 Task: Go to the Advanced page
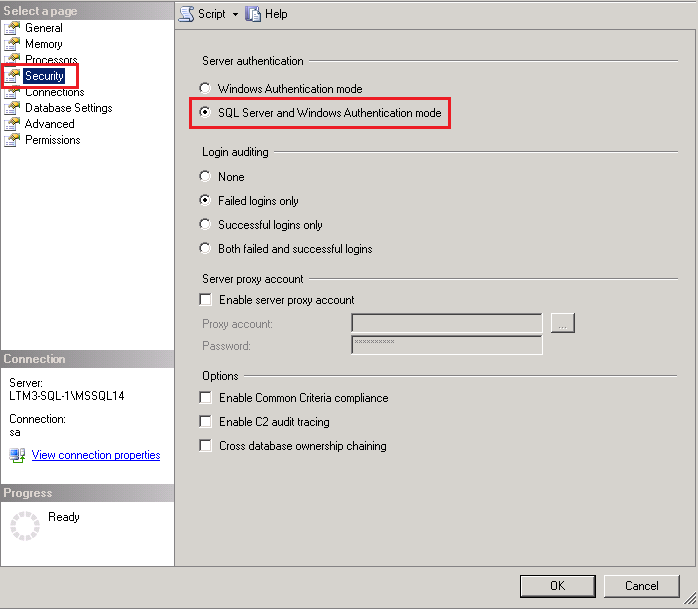tap(49, 124)
